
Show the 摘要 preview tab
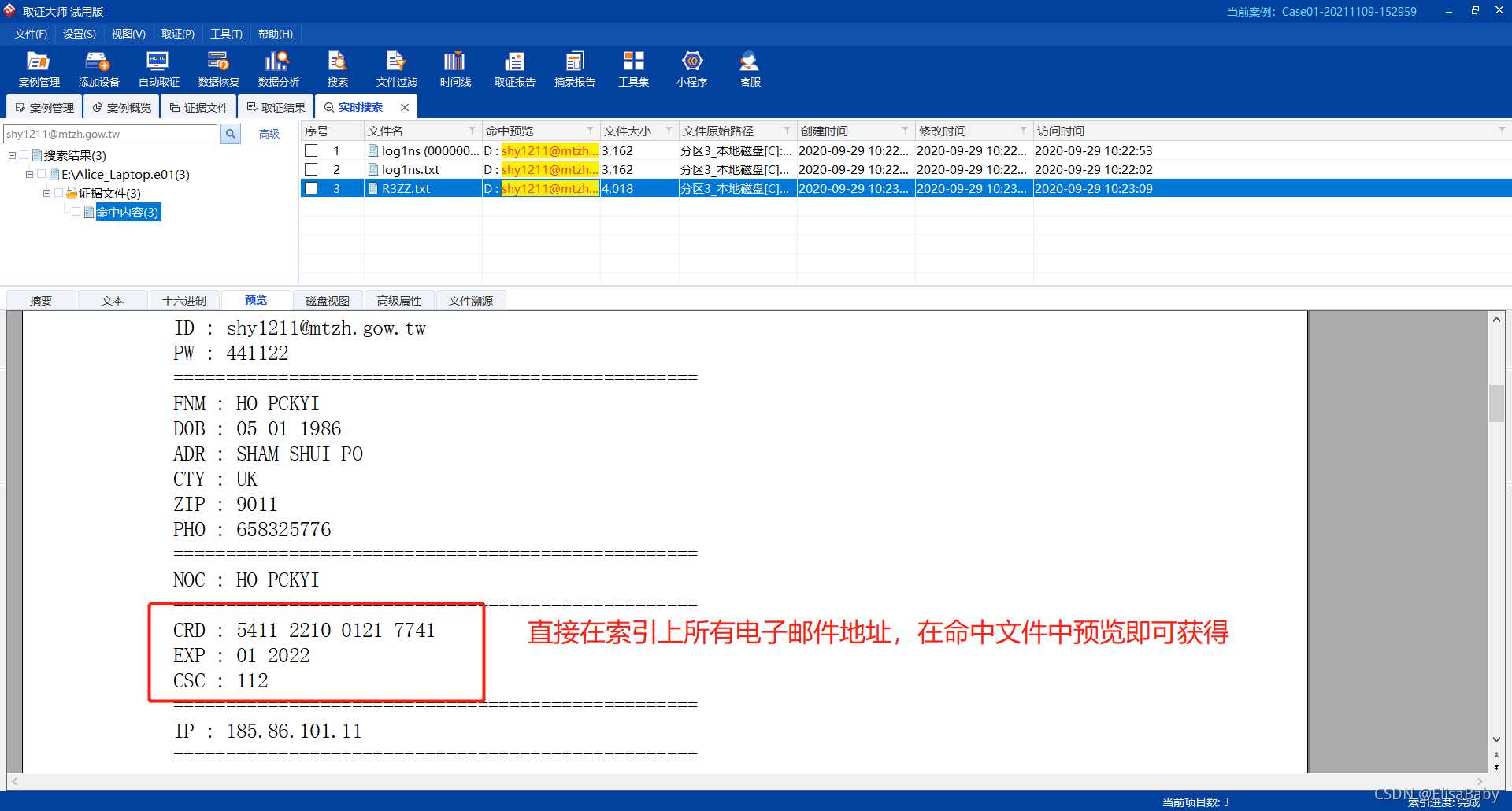41,300
